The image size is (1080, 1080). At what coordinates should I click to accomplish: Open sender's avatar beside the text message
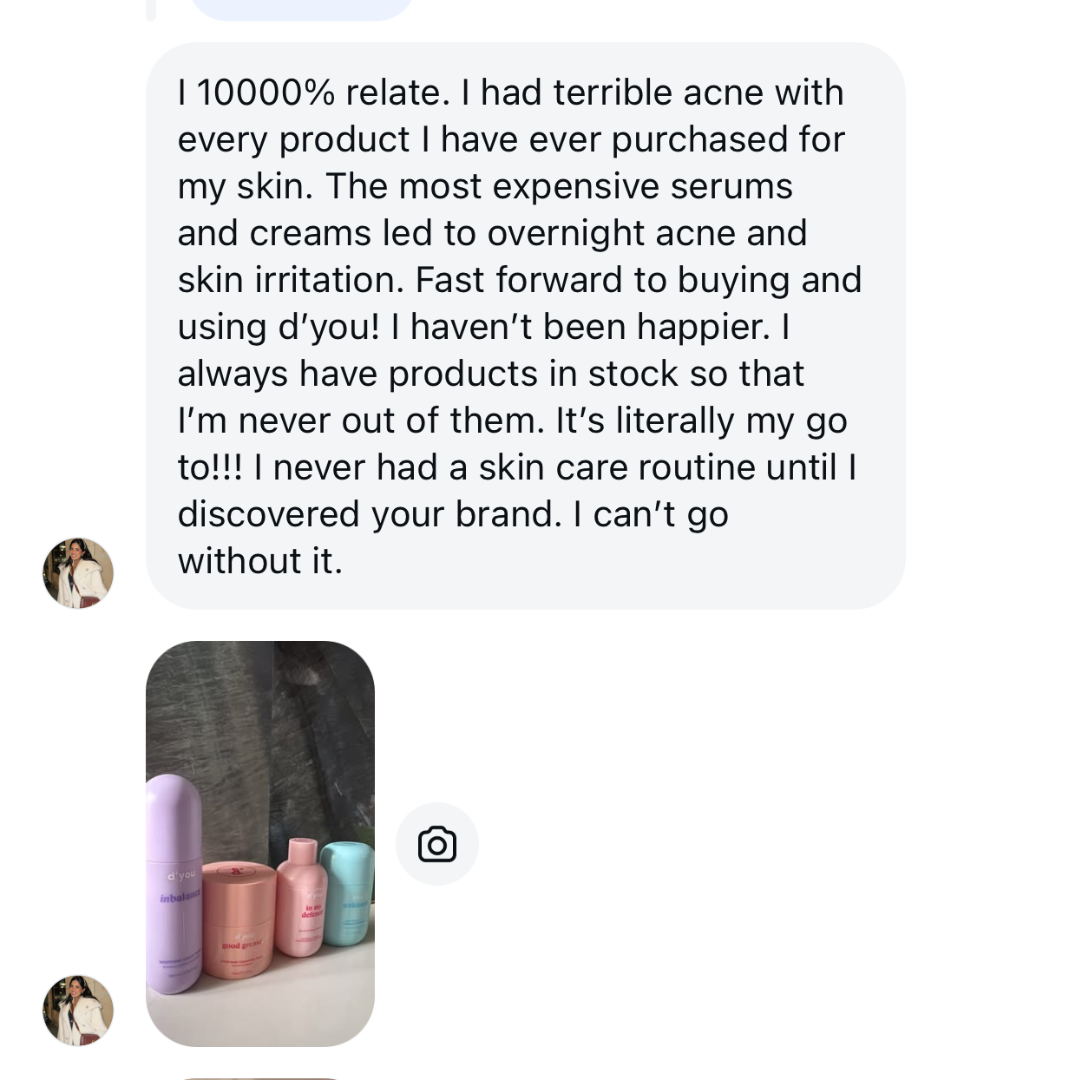click(x=78, y=573)
